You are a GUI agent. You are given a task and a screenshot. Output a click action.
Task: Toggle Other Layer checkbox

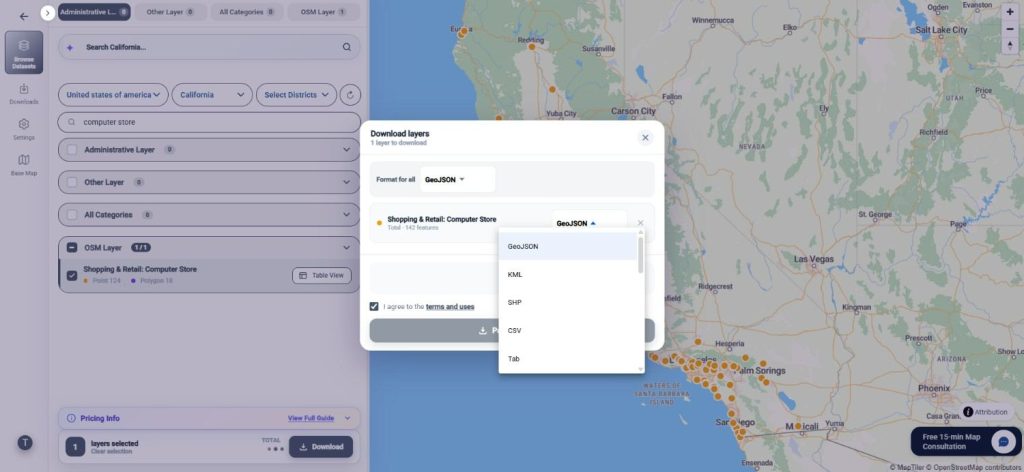point(72,182)
